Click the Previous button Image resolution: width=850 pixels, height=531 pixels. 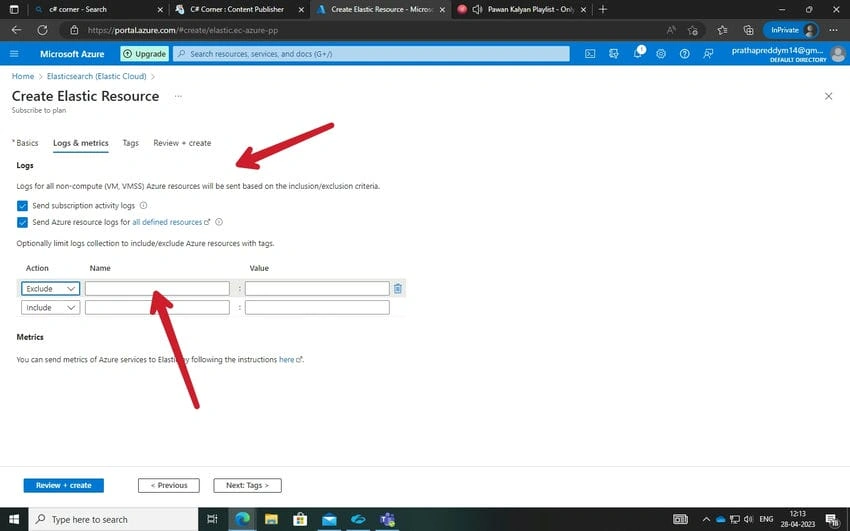(169, 485)
